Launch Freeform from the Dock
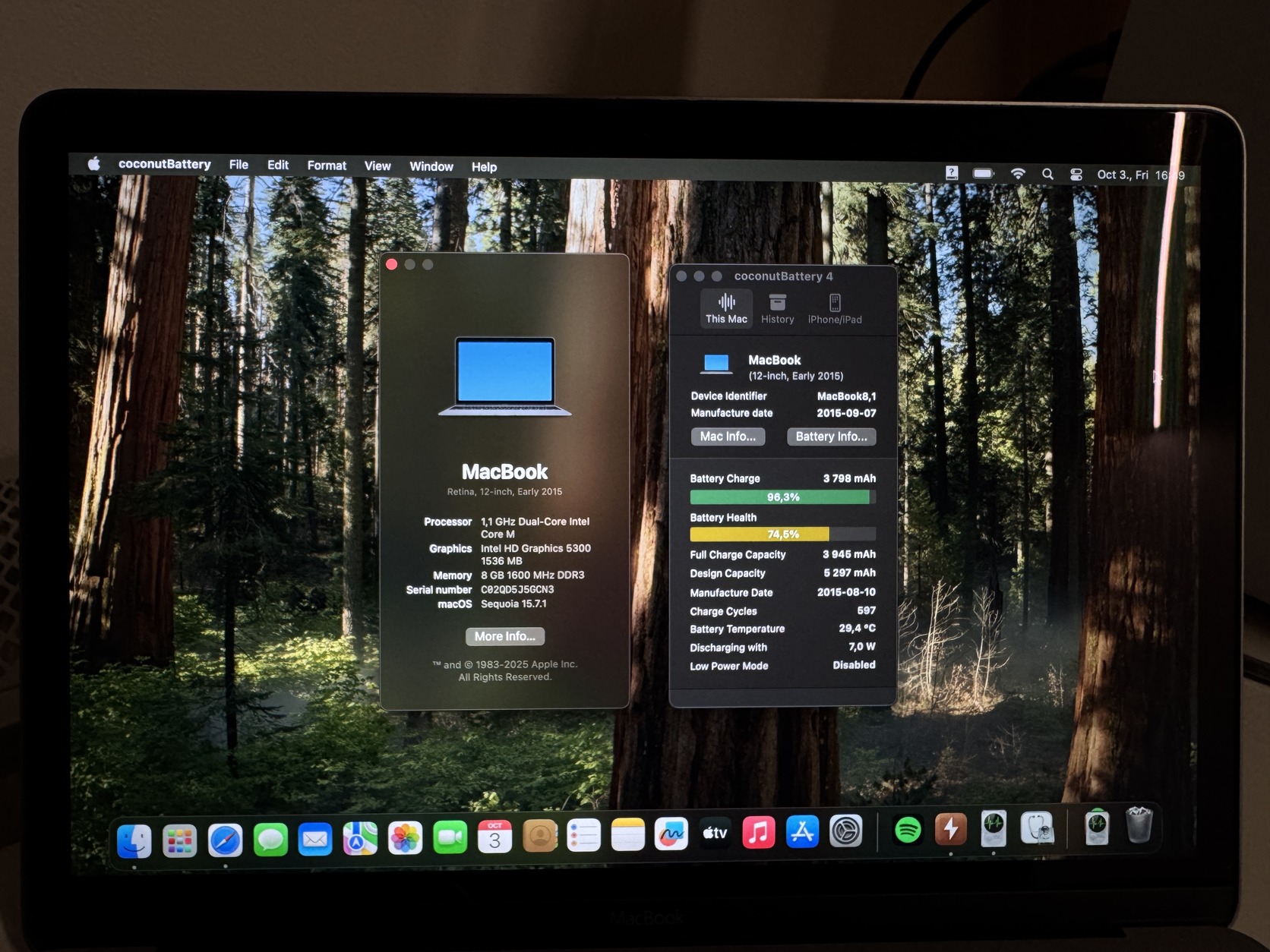The height and width of the screenshot is (952, 1270). click(671, 834)
